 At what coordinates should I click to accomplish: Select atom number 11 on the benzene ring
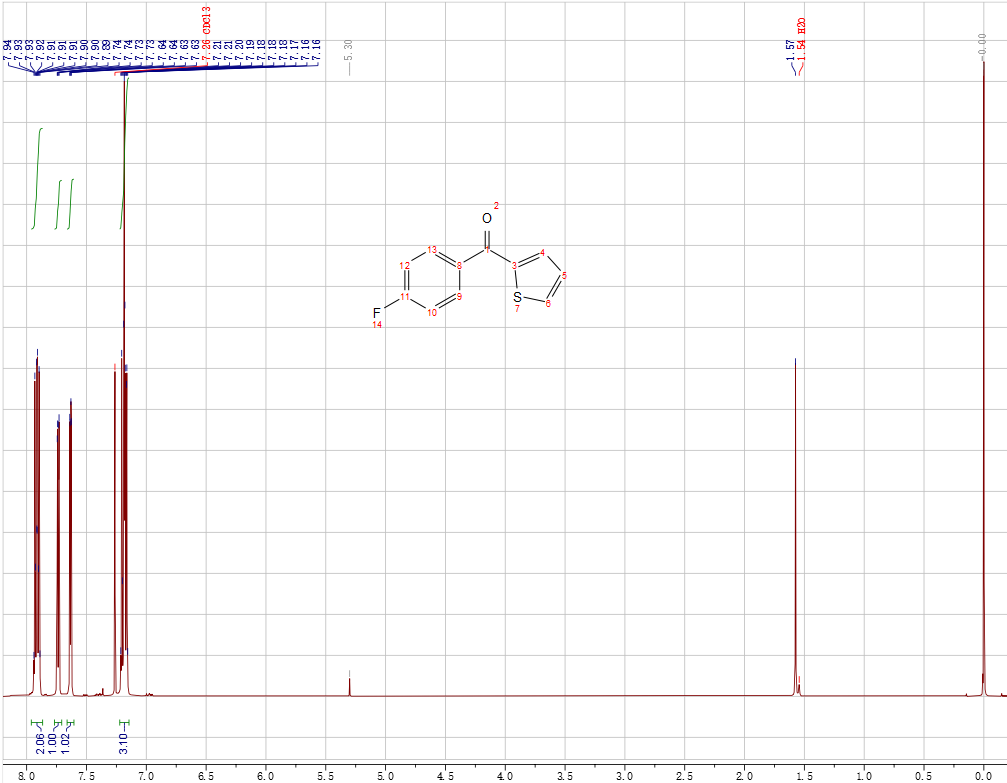[404, 297]
